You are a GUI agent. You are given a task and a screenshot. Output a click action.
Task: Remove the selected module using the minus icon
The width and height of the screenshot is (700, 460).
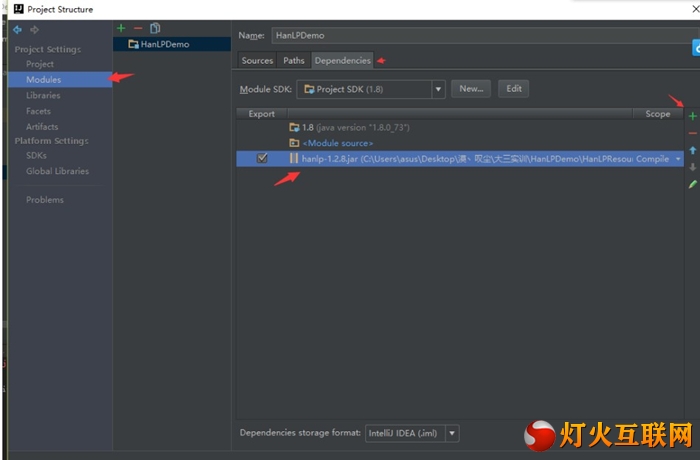tap(138, 28)
